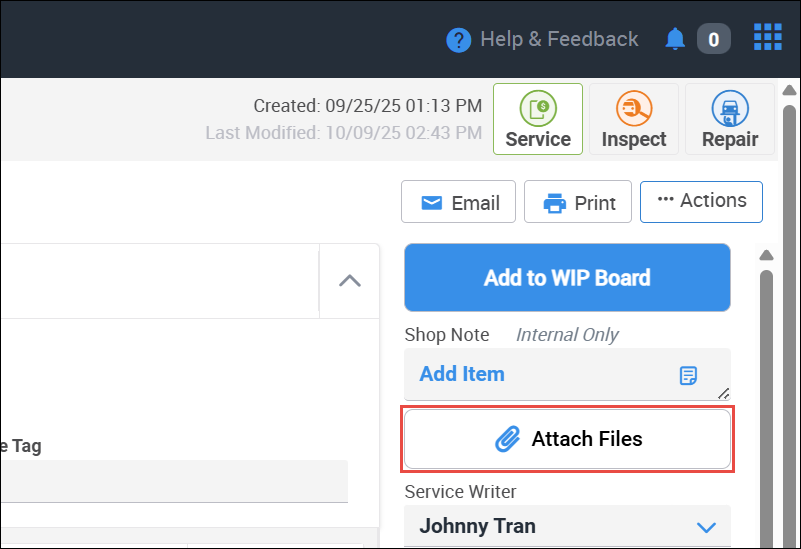Viewport: 801px width, 549px height.
Task: Click the Print button
Action: click(x=578, y=202)
